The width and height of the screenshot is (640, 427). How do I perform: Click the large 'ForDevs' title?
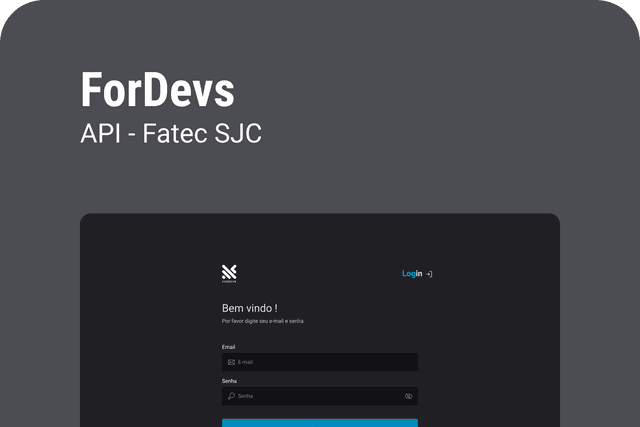tap(157, 91)
